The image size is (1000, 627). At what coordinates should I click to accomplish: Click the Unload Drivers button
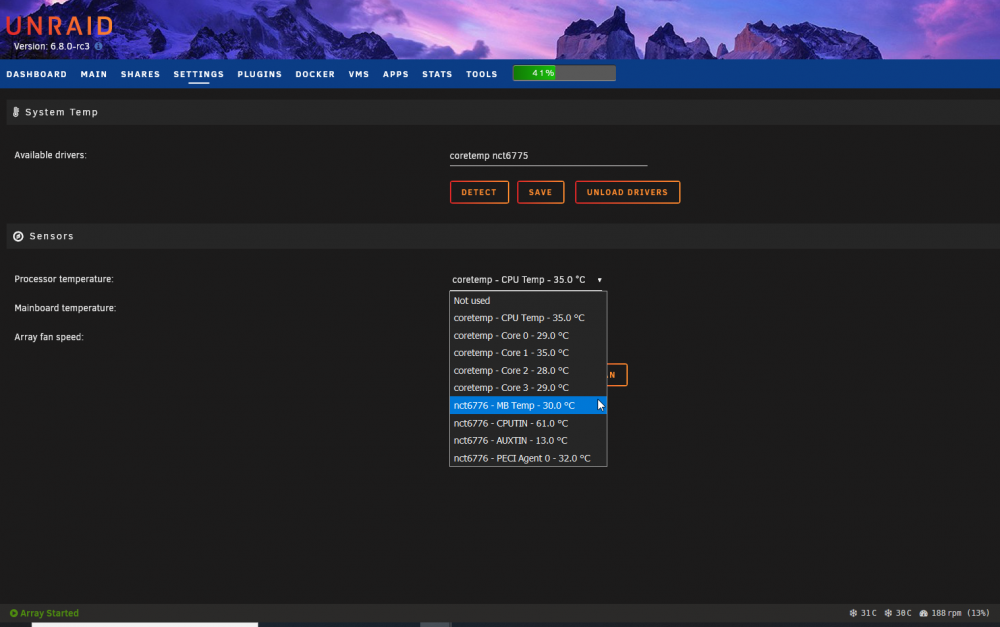tap(628, 192)
